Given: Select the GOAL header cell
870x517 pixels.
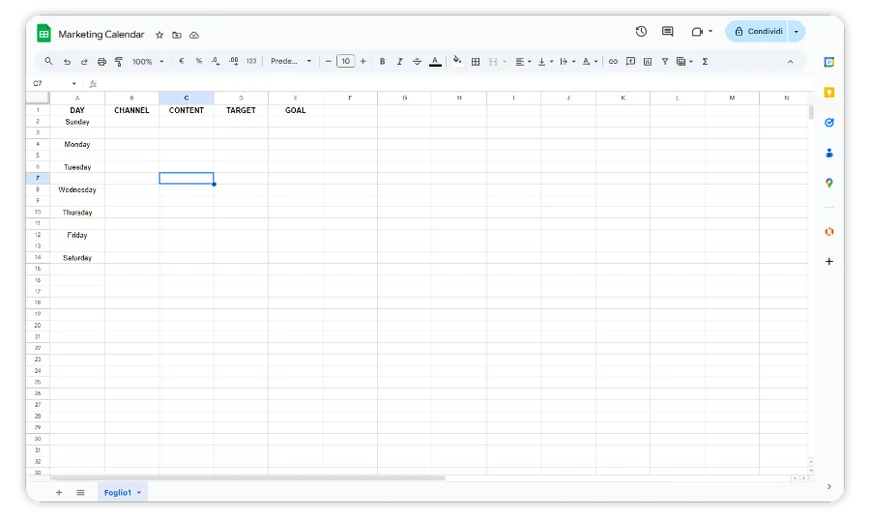Looking at the screenshot, I should pyautogui.click(x=295, y=110).
